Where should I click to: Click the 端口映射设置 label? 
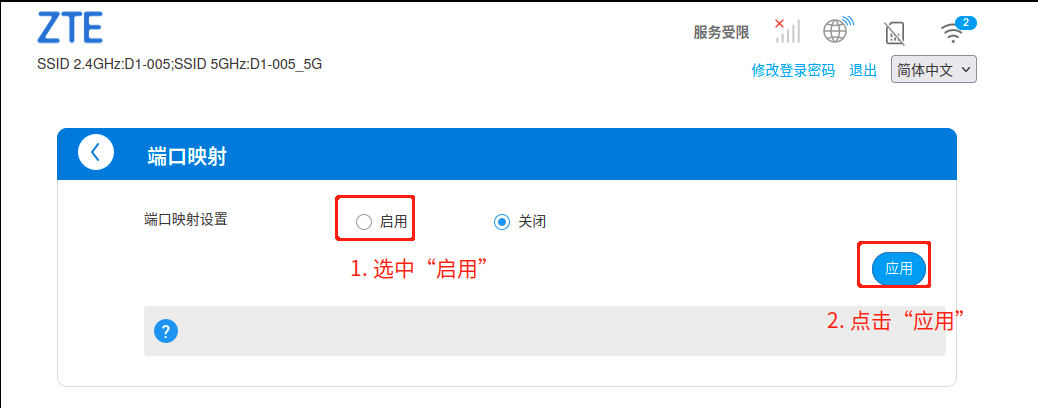click(x=185, y=219)
